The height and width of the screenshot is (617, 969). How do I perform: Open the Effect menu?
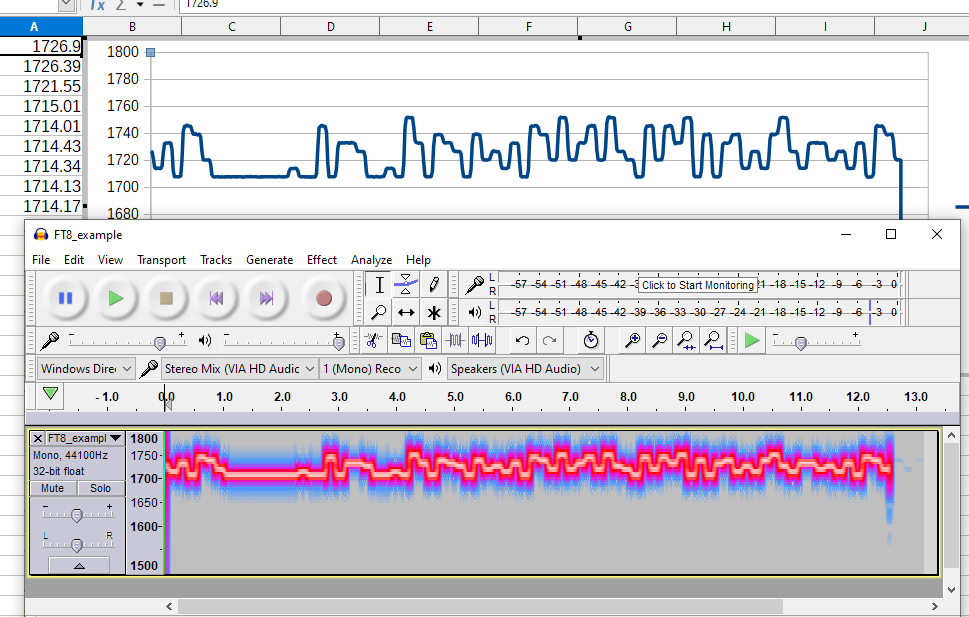(322, 260)
